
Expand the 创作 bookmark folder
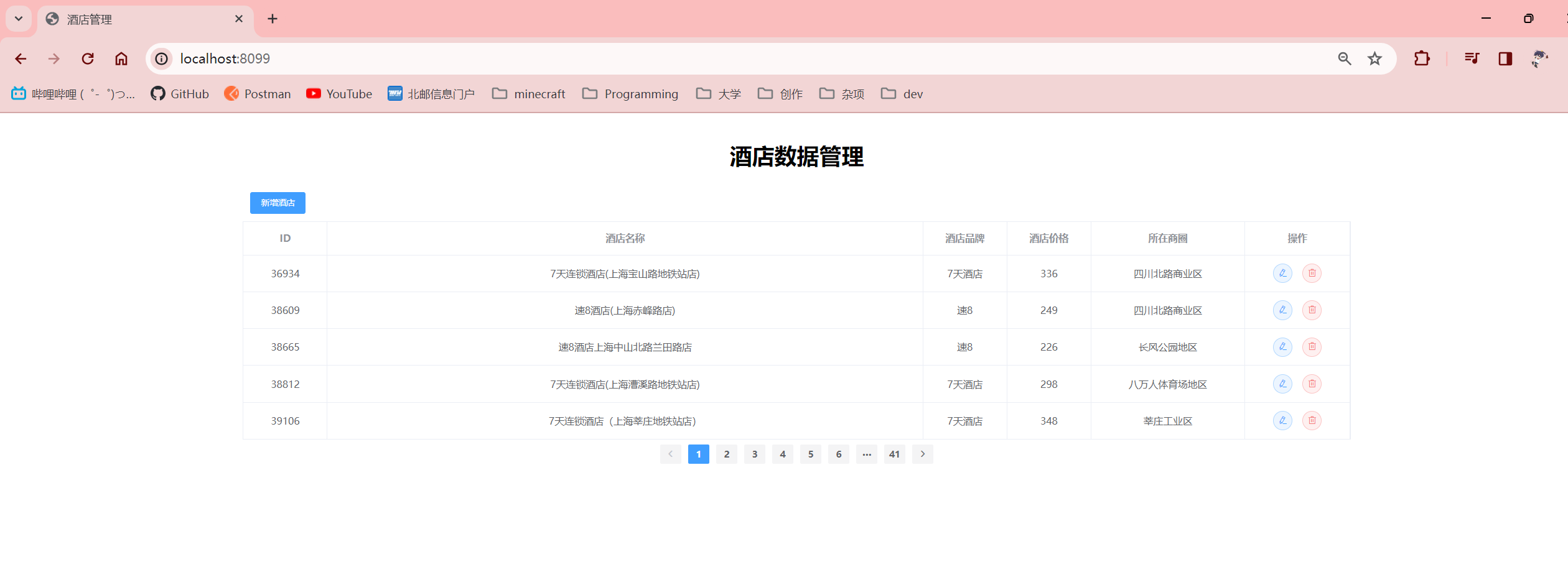(780, 94)
